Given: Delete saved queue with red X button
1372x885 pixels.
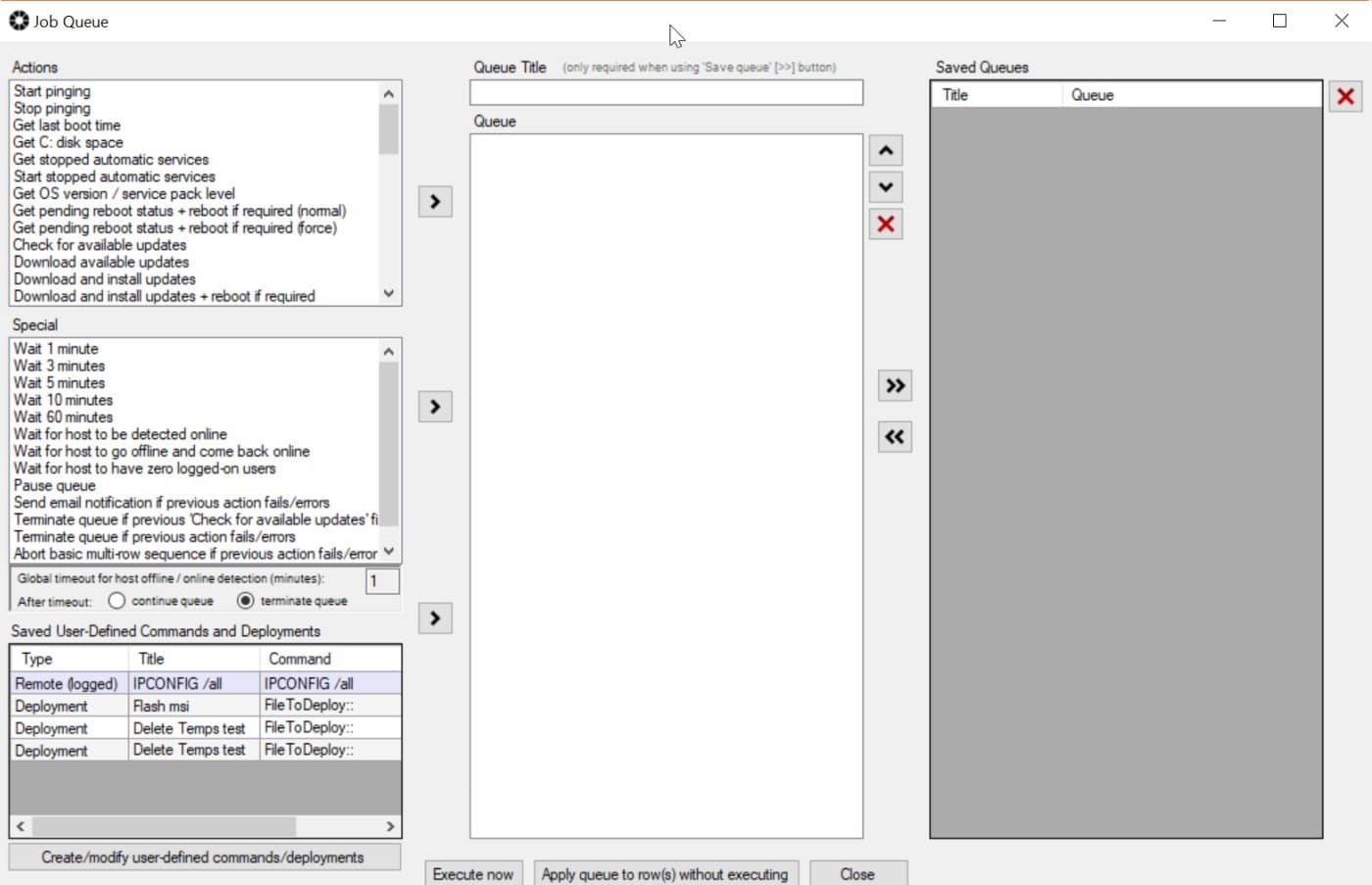Looking at the screenshot, I should click(x=1346, y=96).
